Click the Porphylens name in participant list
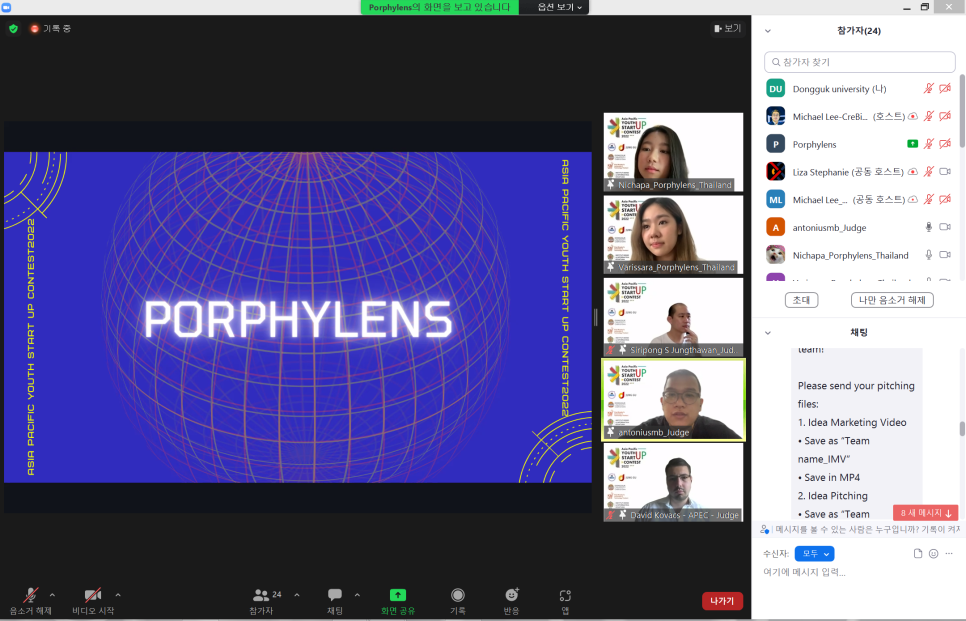The width and height of the screenshot is (966, 621). 814,144
